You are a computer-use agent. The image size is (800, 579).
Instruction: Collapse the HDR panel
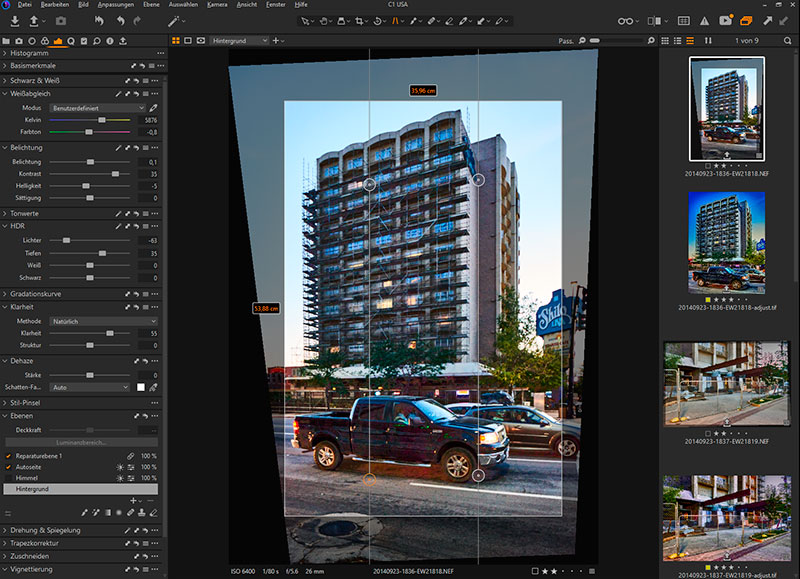[5, 226]
